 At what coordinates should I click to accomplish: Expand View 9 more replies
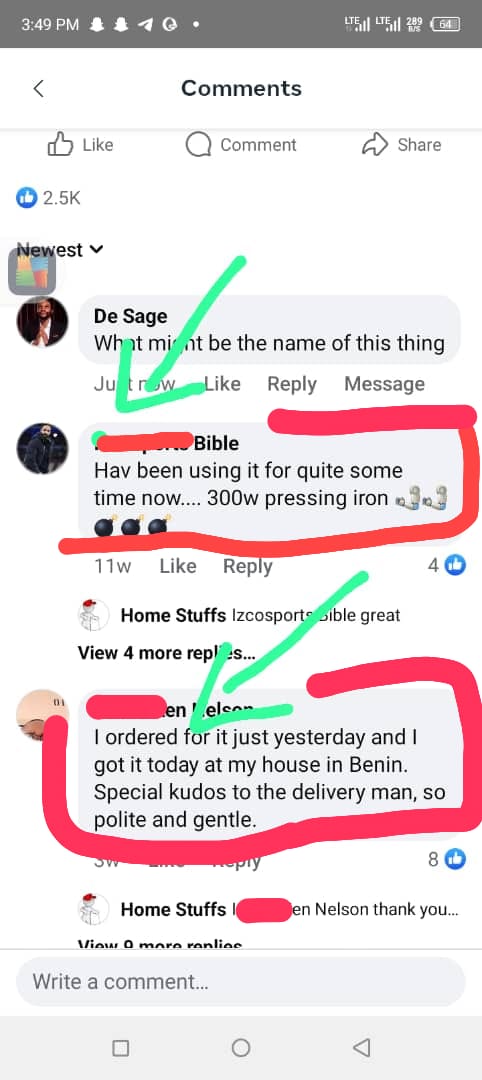point(160,944)
